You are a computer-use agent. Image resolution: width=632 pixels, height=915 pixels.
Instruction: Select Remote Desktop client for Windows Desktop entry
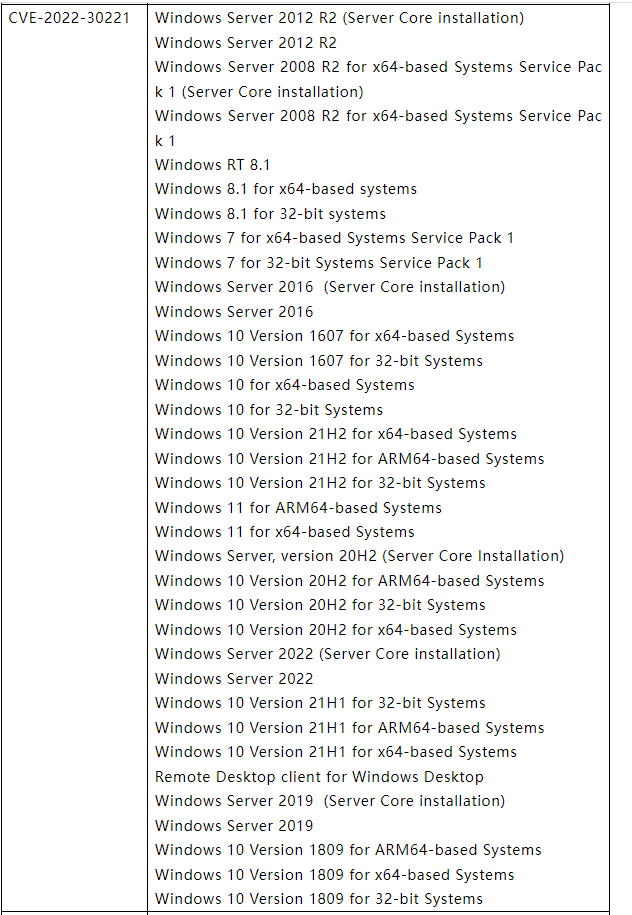[319, 777]
